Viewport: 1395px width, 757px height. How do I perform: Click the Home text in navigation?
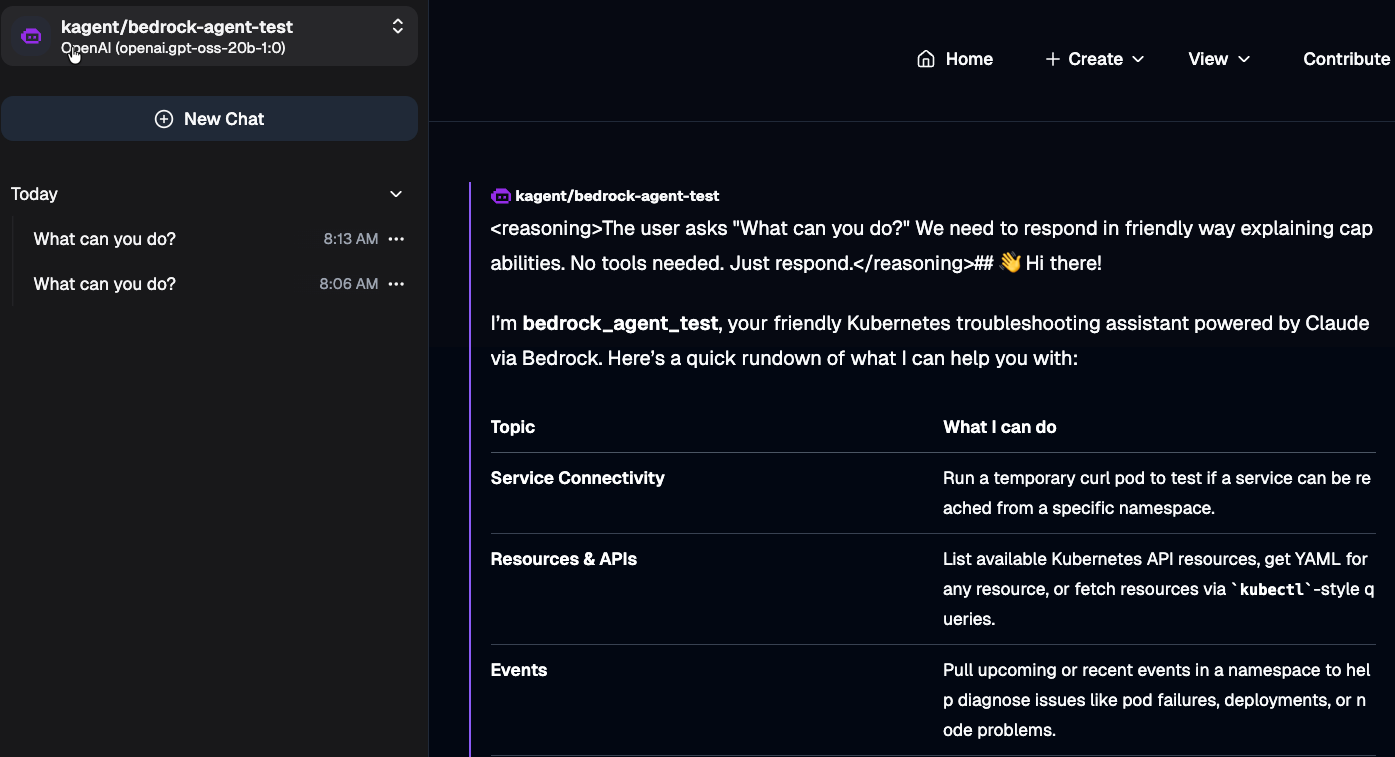pyautogui.click(x=969, y=59)
